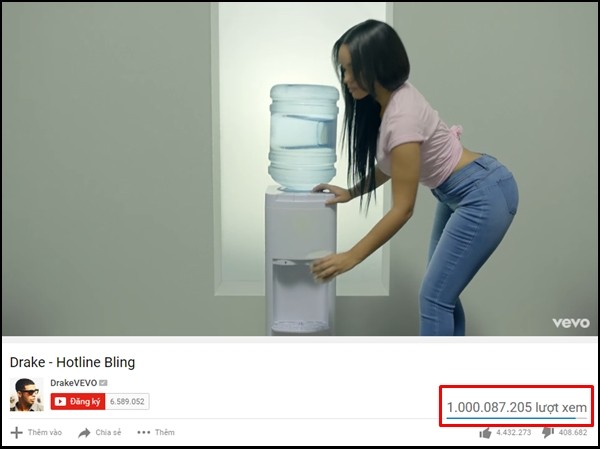Image resolution: width=600 pixels, height=449 pixels.
Task: Select the Chia sẻ share label
Action: coord(108,433)
